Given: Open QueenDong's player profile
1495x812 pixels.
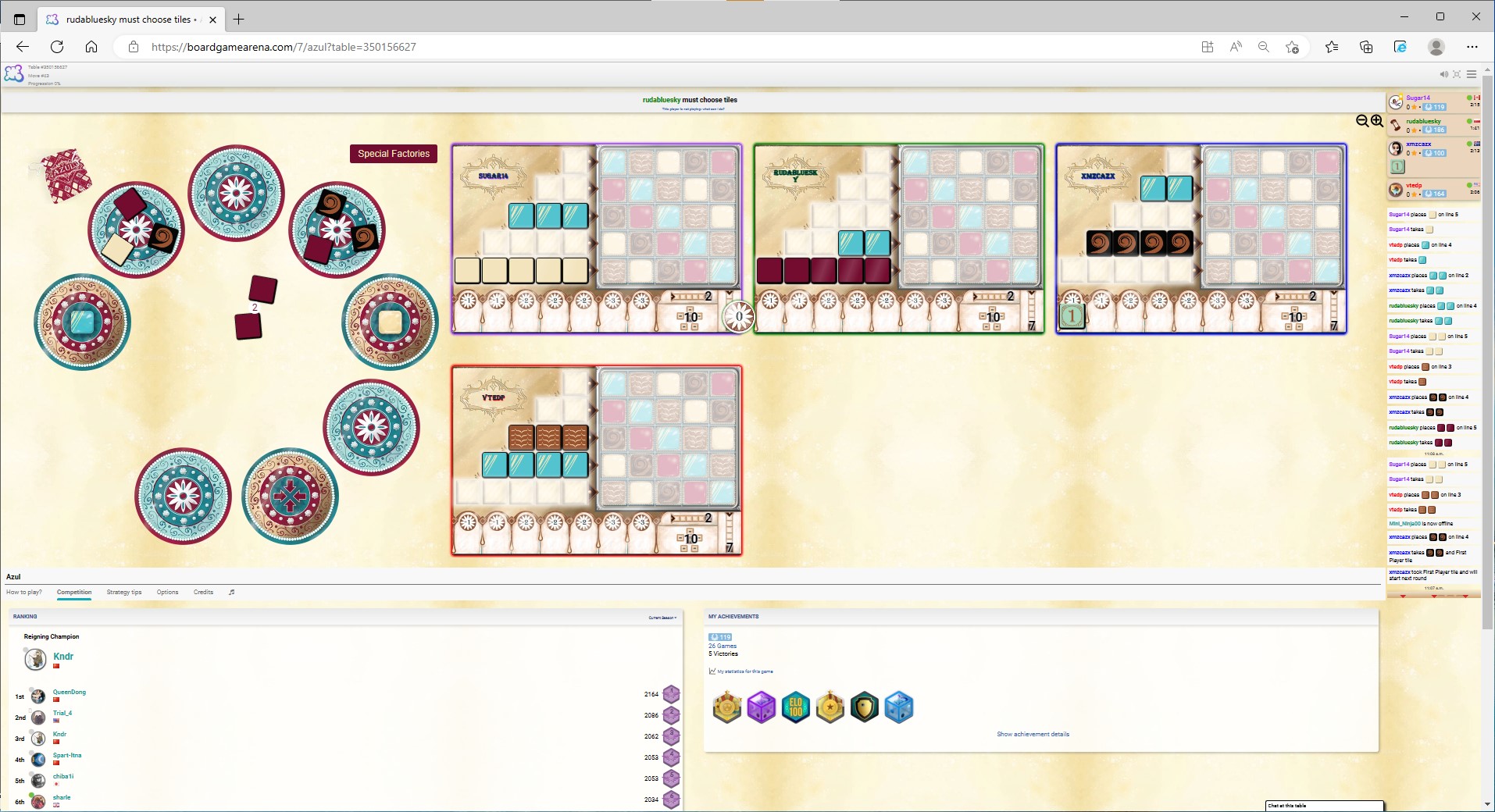Looking at the screenshot, I should tap(70, 692).
